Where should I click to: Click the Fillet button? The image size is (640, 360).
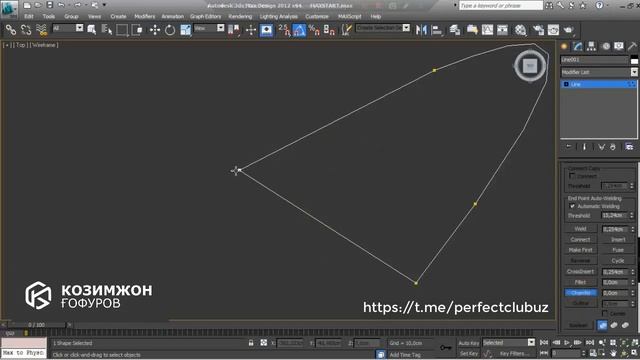(x=580, y=282)
